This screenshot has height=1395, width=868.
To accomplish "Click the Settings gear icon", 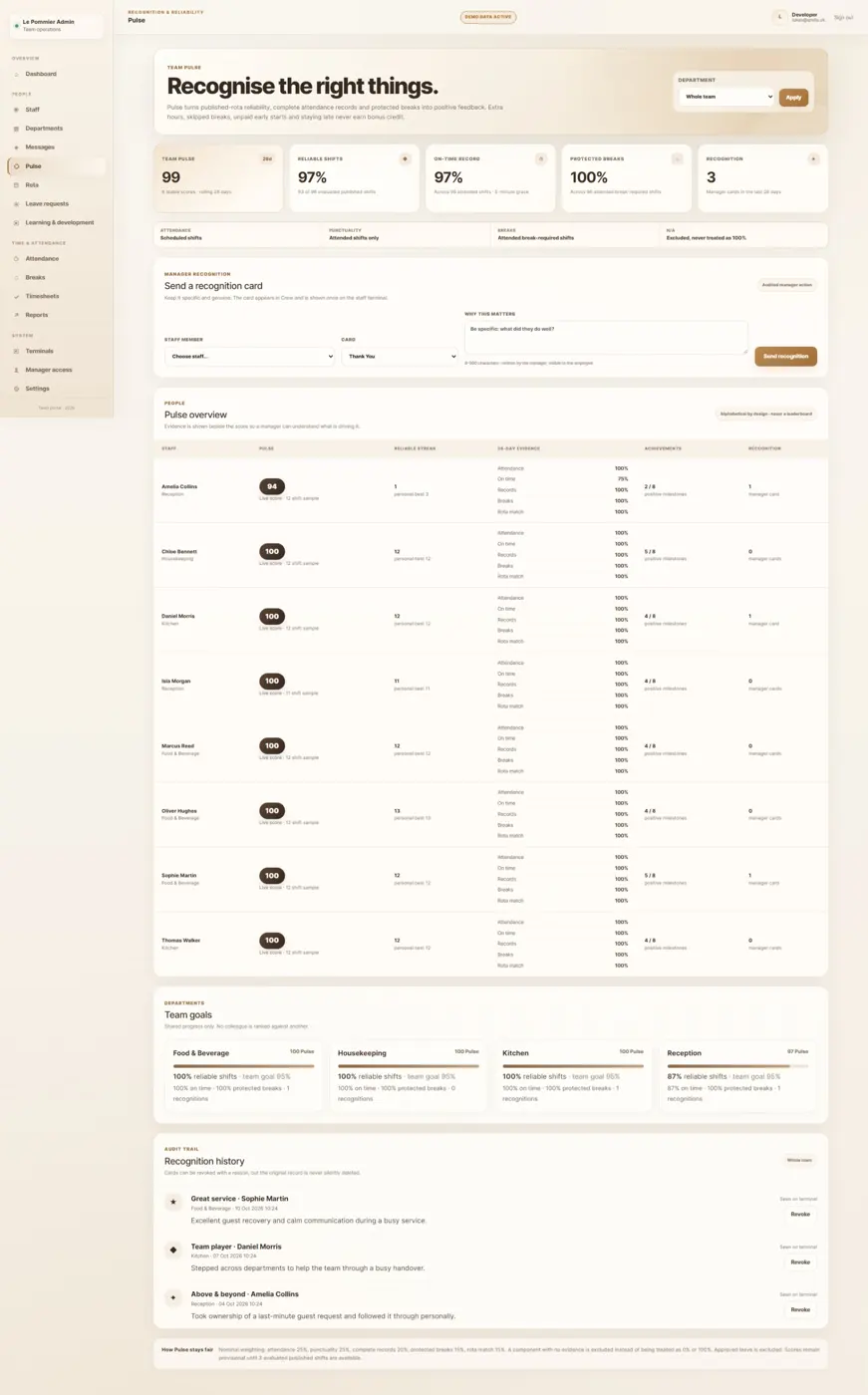I will point(16,389).
